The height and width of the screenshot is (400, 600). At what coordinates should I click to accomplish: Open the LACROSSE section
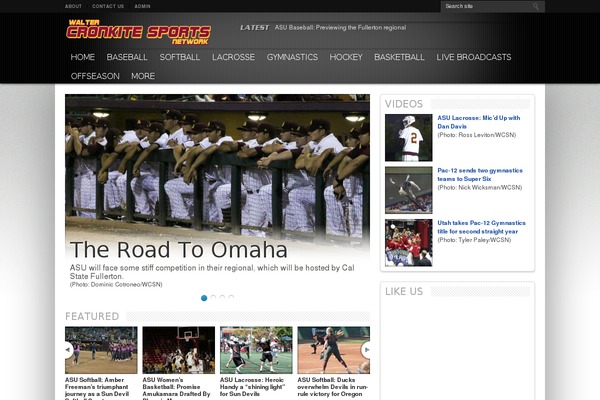coord(233,57)
